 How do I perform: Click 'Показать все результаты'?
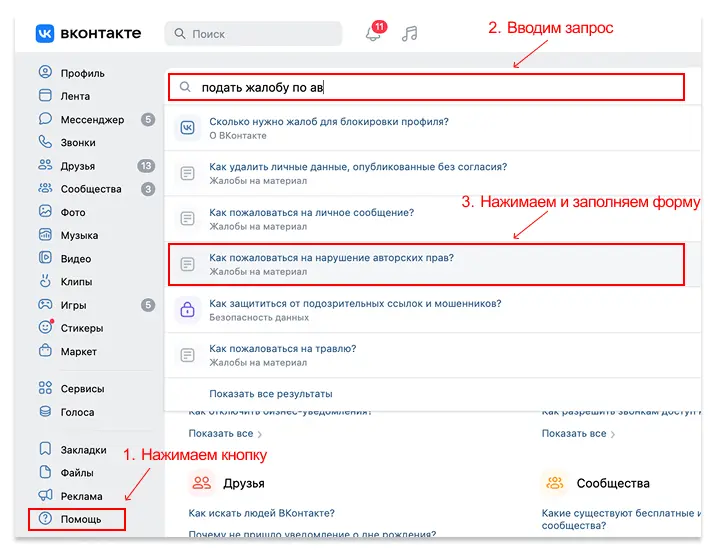(271, 394)
